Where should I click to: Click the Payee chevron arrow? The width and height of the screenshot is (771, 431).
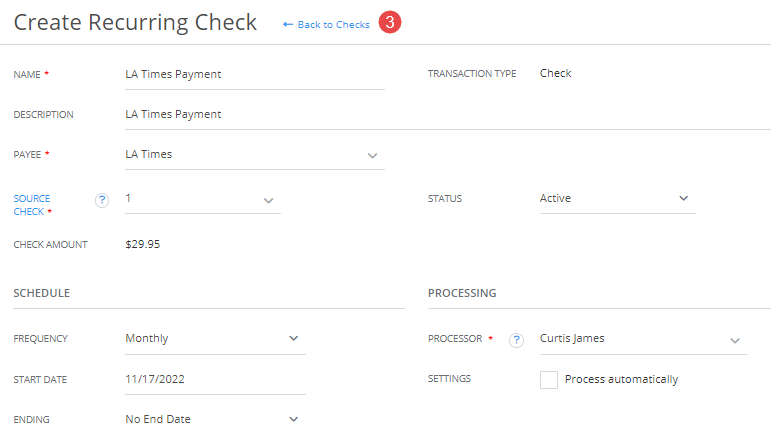pos(372,156)
